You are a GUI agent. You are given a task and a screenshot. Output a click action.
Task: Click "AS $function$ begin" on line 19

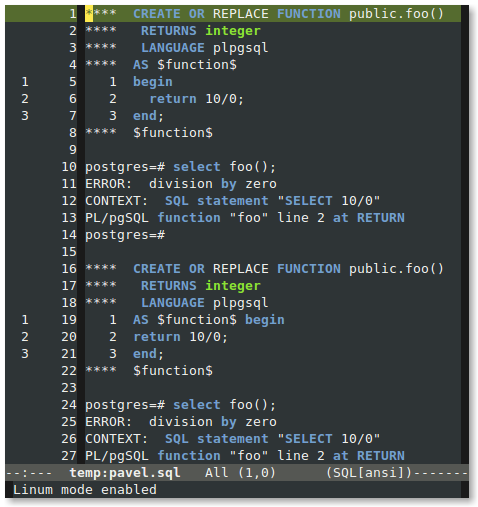coord(209,320)
